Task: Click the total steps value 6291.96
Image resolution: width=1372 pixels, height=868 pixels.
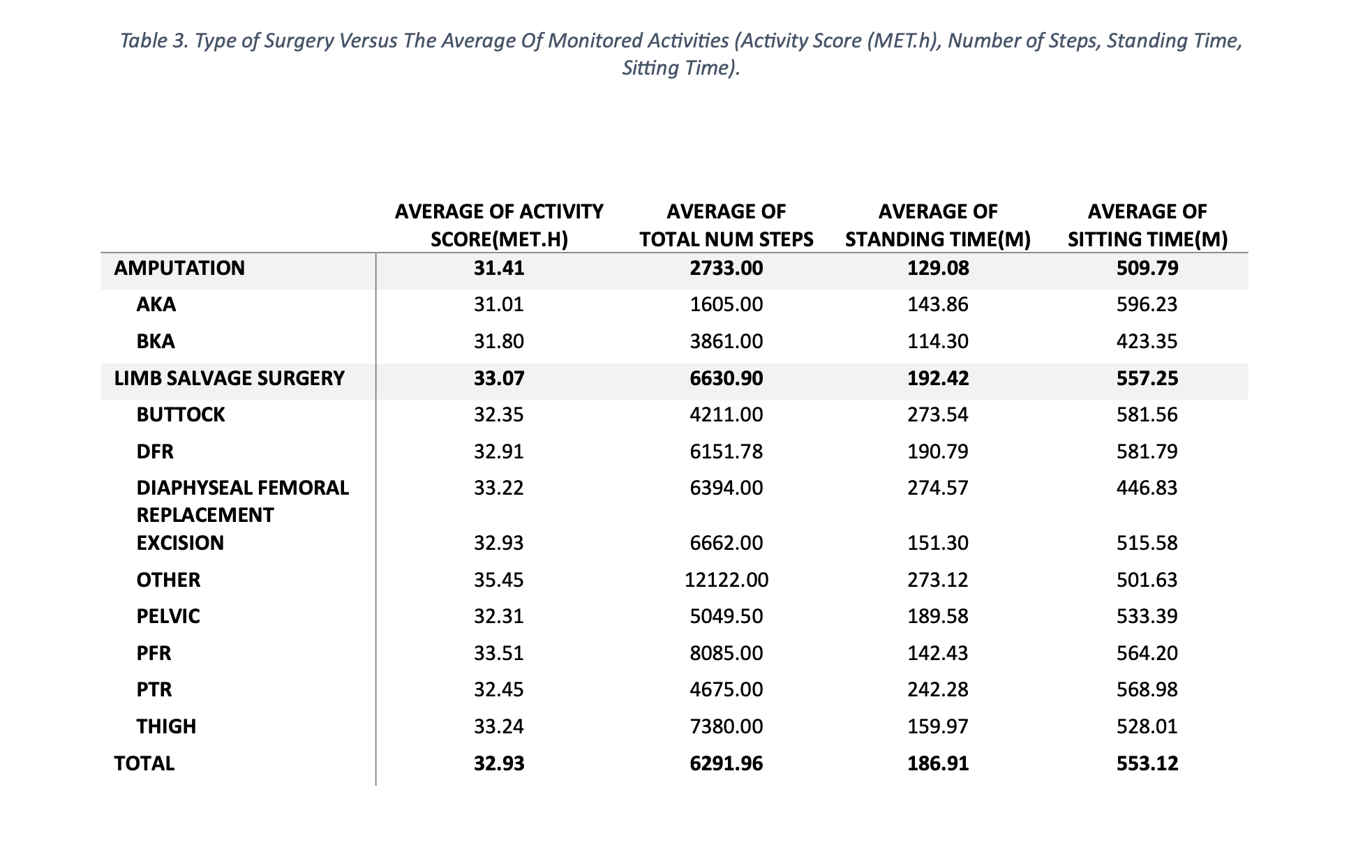Action: (x=726, y=763)
